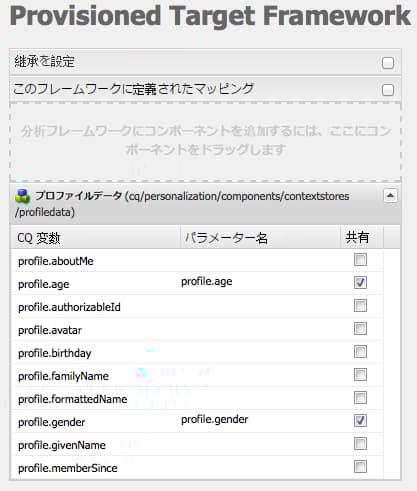This screenshot has height=491, width=417.
Task: Check the share box for profile.memberSince
Action: [x=360, y=467]
